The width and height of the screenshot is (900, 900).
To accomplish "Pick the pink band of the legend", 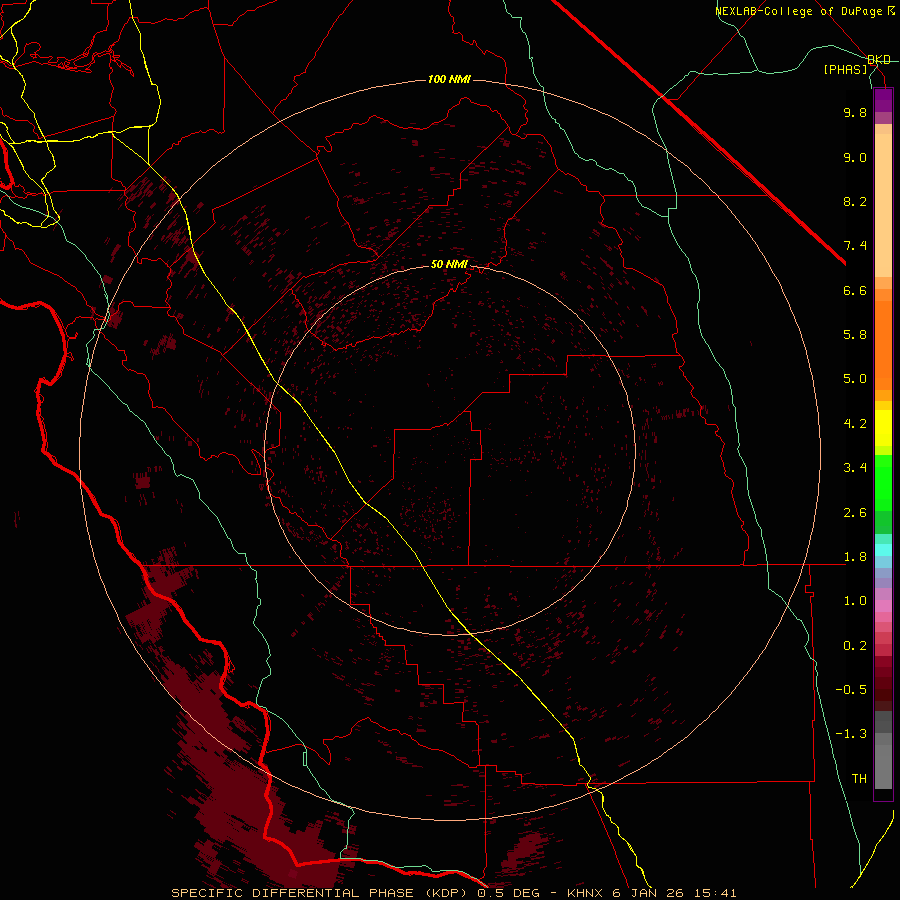I will tap(883, 606).
